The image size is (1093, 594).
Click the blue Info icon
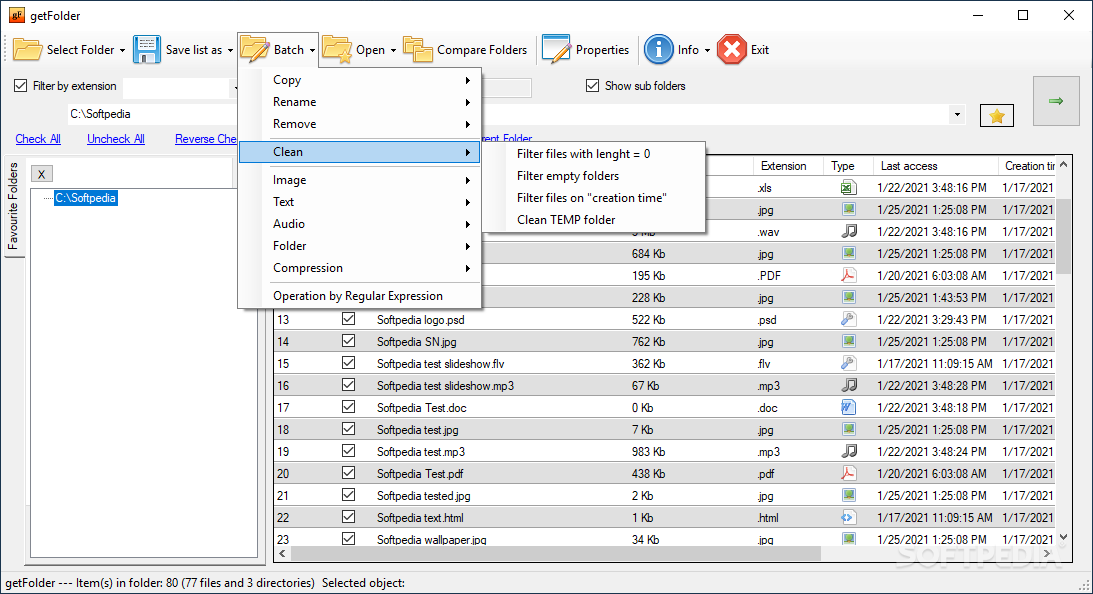pos(658,50)
